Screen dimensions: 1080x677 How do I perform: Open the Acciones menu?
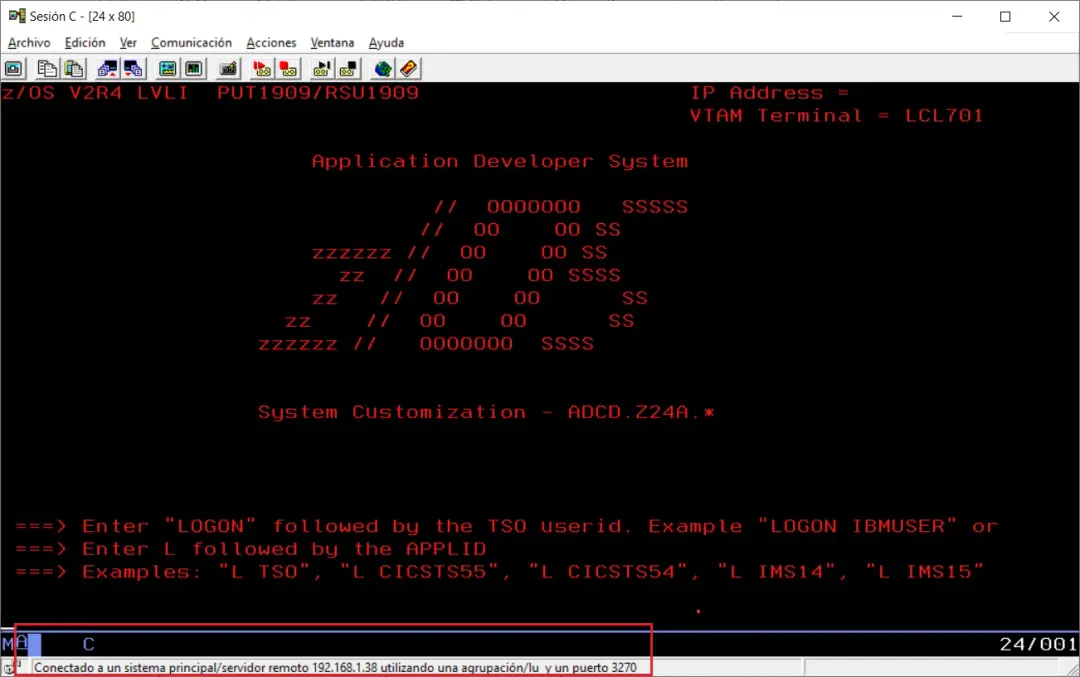tap(271, 43)
